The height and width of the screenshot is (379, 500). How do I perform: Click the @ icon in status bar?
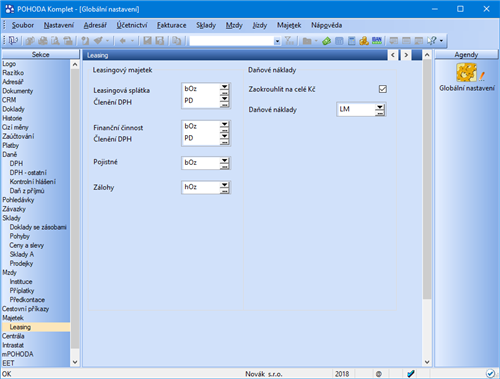pyautogui.click(x=378, y=374)
